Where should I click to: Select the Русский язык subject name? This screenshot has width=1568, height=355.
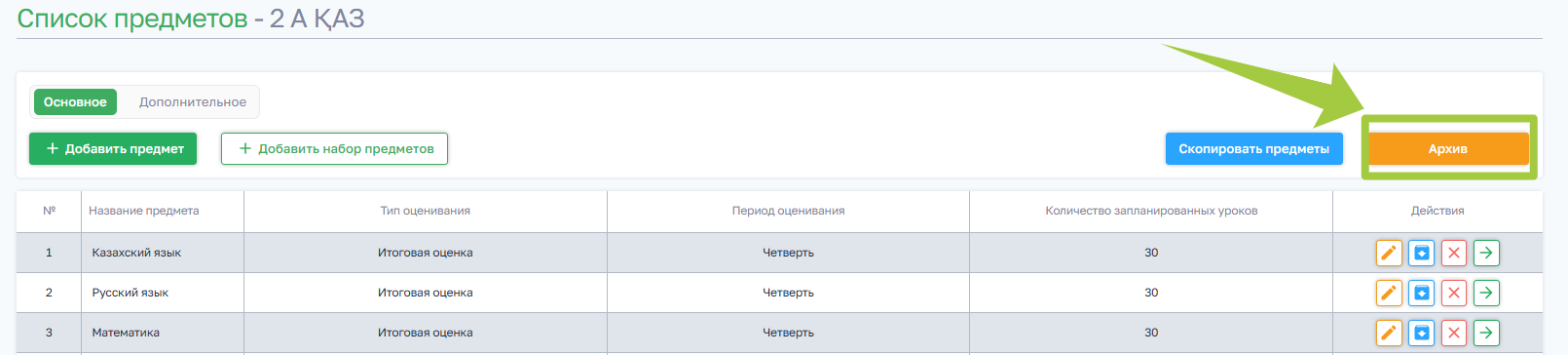(131, 293)
